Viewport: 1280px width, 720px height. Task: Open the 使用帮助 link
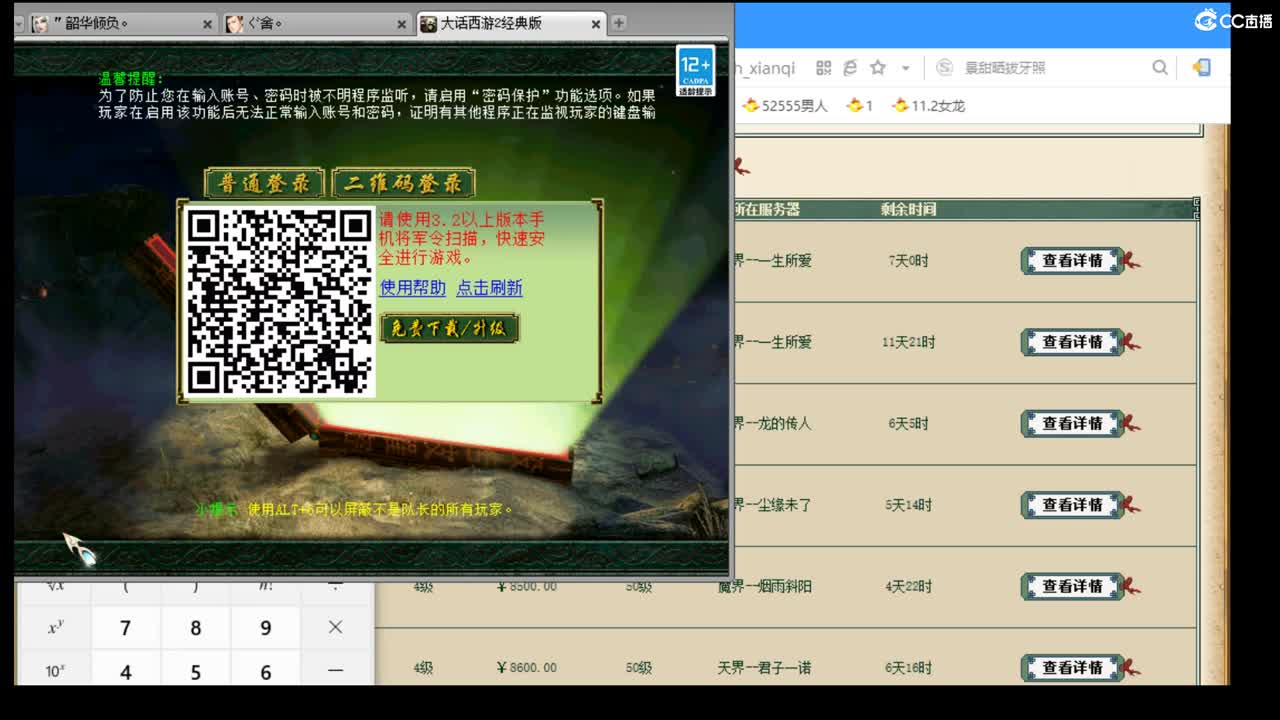click(x=413, y=288)
